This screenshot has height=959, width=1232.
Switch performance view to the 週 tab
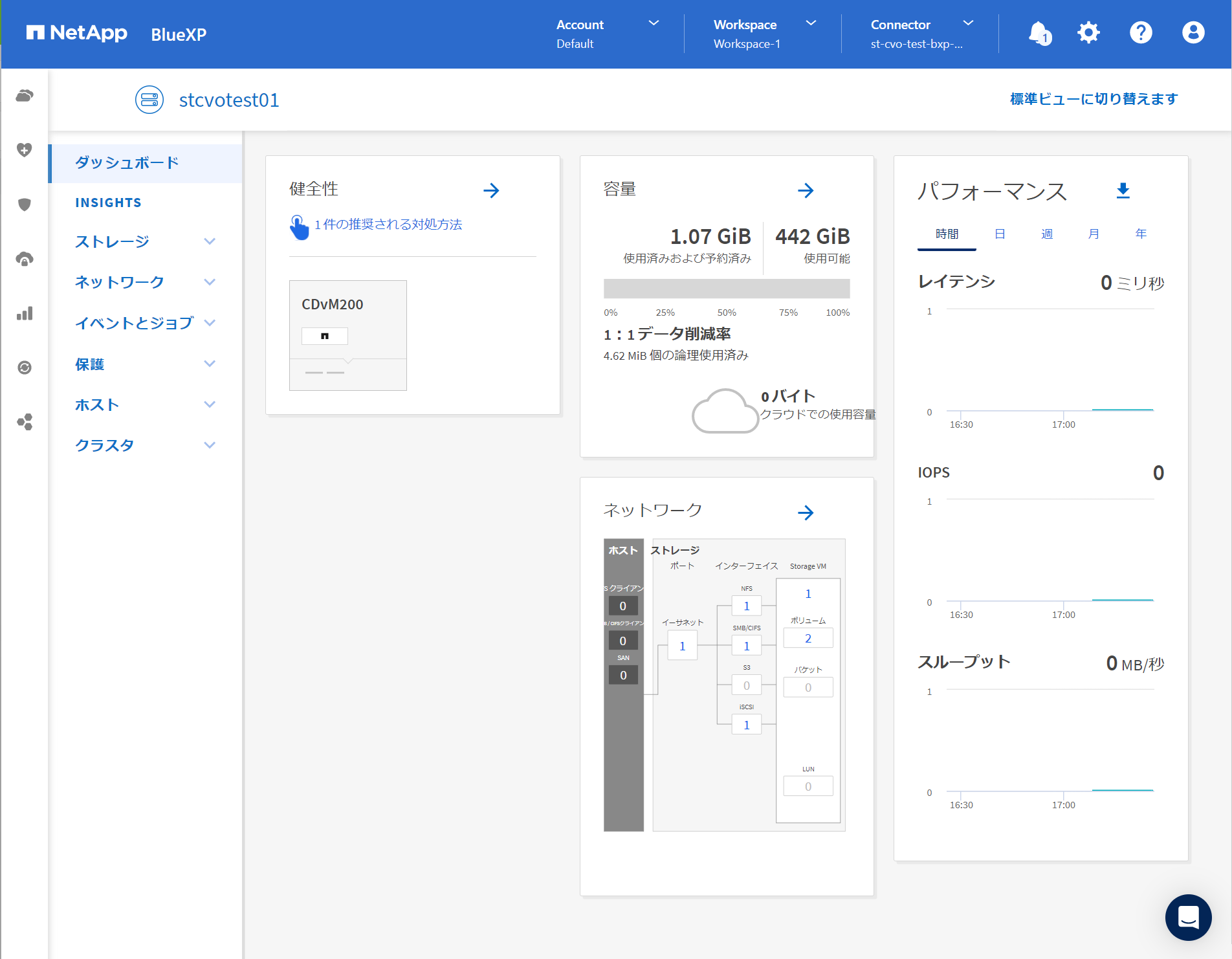coord(1046,234)
